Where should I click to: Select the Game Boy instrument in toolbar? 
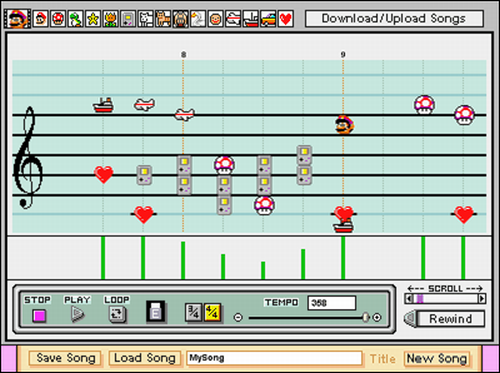(x=128, y=18)
